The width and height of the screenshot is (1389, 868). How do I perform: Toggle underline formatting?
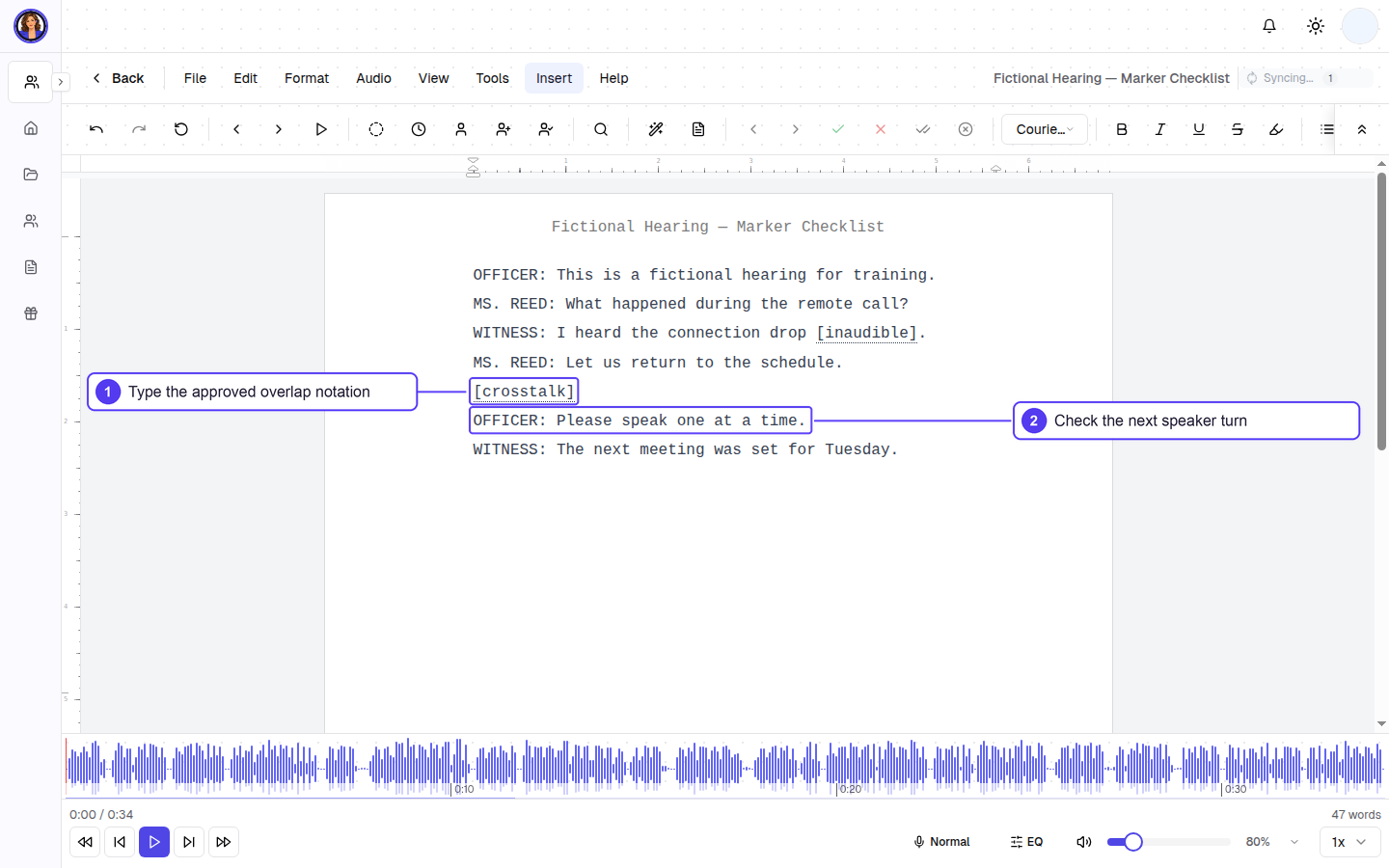pyautogui.click(x=1199, y=129)
